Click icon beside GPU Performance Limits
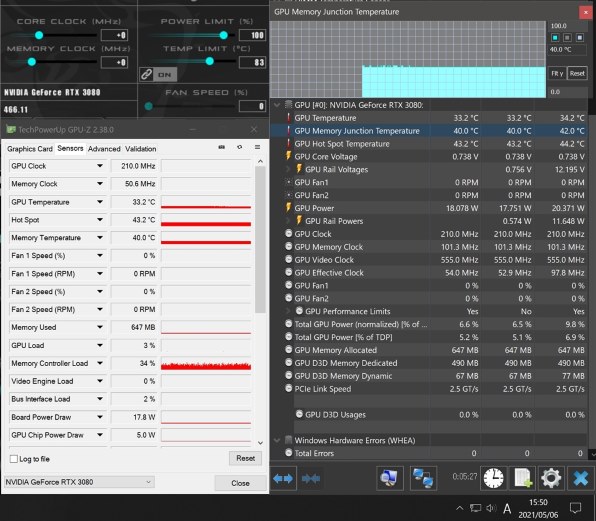The width and height of the screenshot is (596, 521). coord(299,311)
